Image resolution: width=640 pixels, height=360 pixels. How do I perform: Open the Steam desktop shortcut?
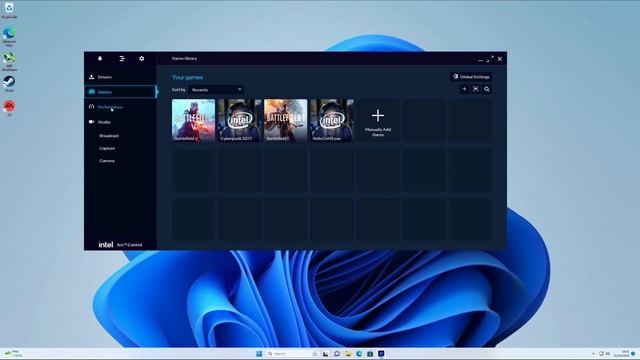point(9,84)
